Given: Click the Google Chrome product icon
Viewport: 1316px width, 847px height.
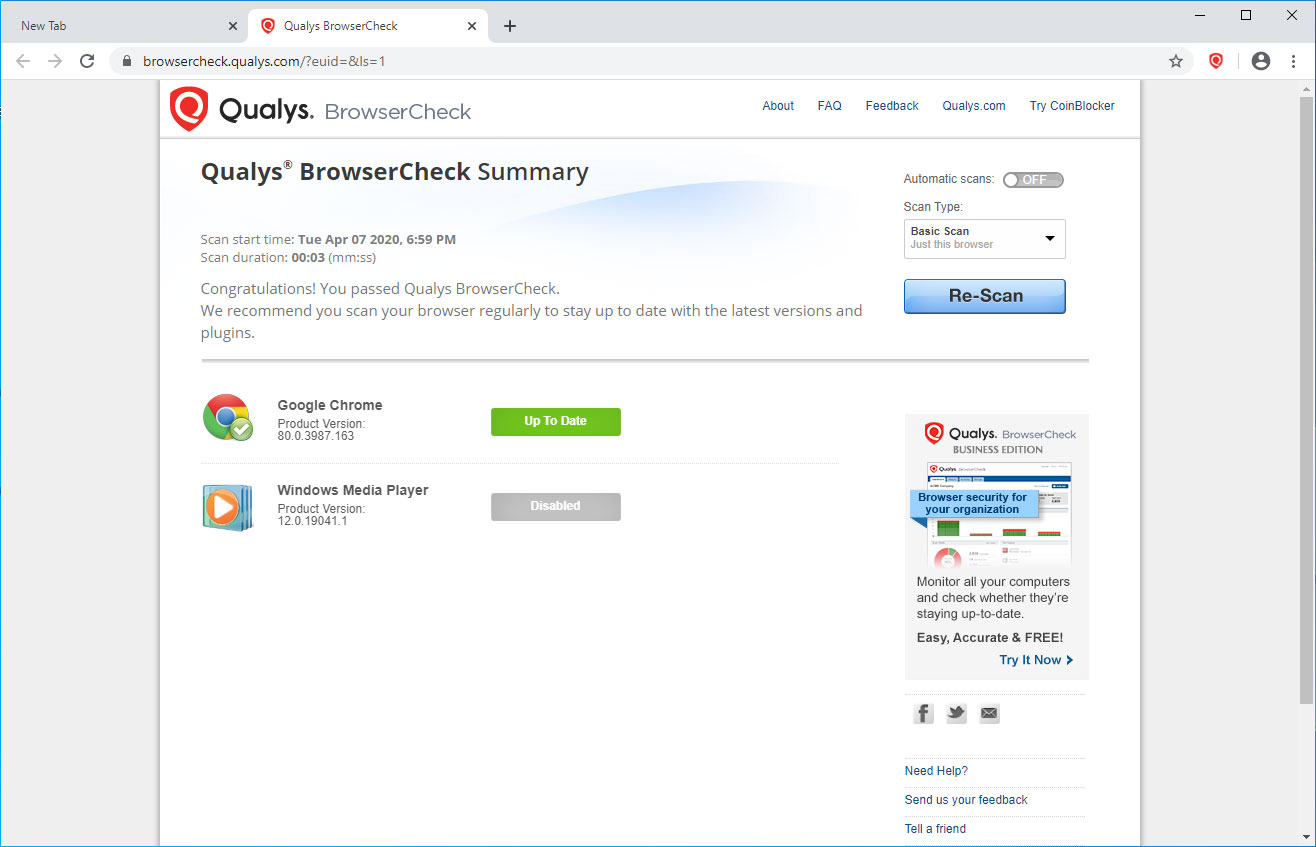Looking at the screenshot, I should tap(228, 418).
